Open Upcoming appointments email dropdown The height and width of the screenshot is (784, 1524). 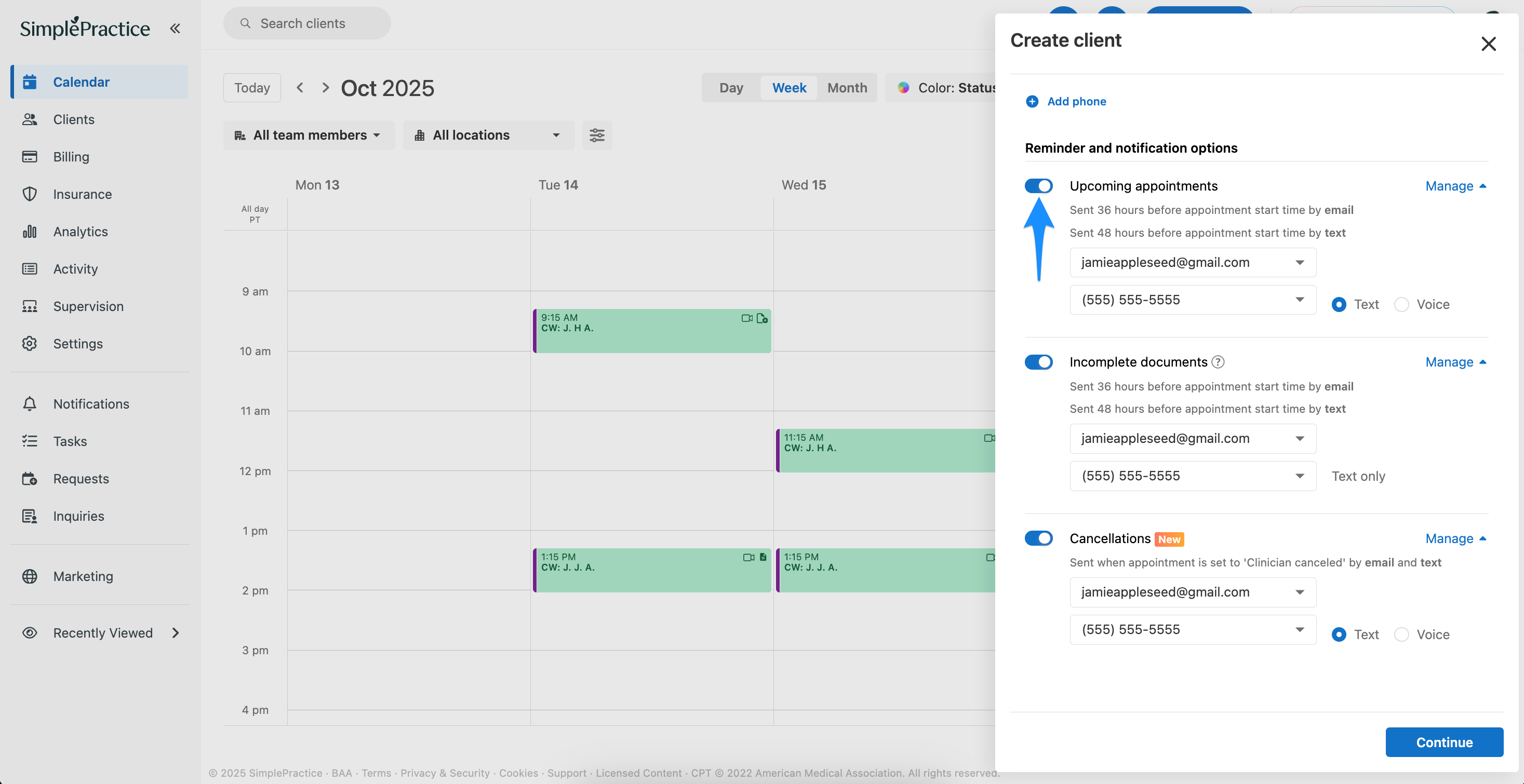[x=1193, y=263]
